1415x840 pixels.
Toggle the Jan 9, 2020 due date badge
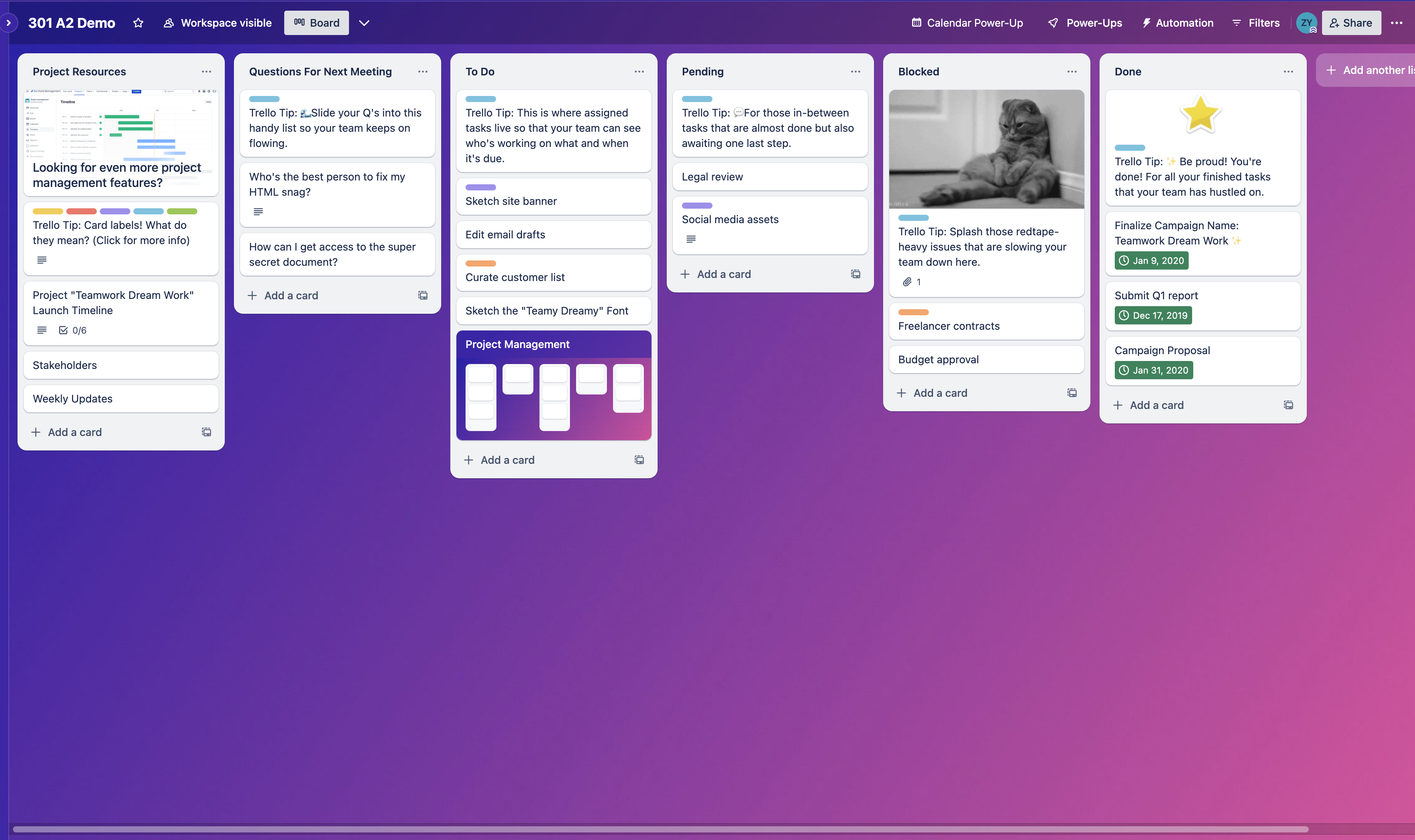[1151, 261]
